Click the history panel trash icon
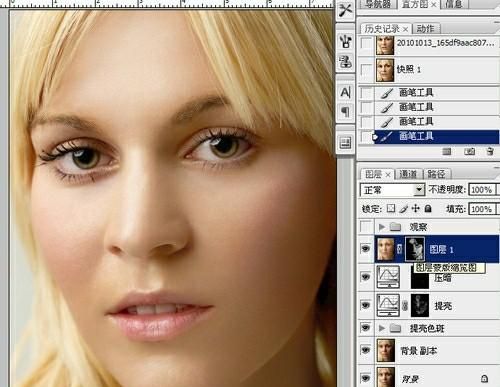 click(490, 151)
